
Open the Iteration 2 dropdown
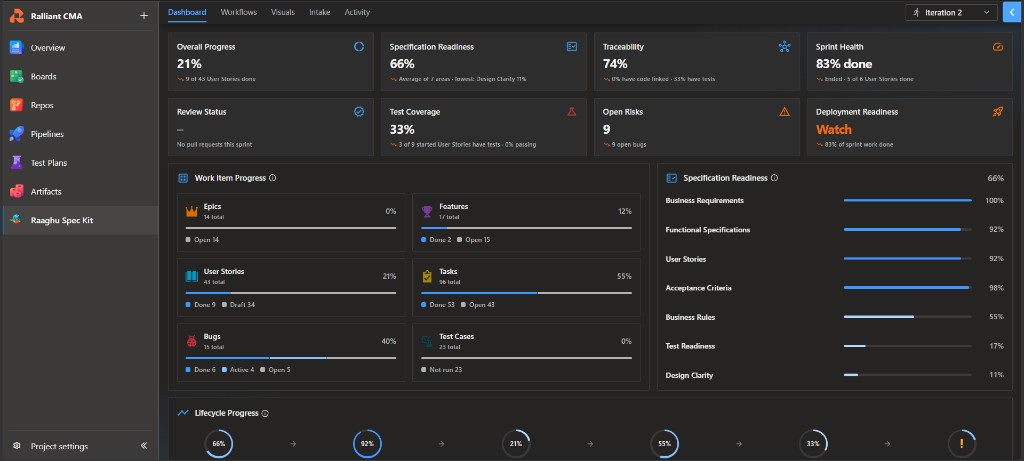tap(951, 12)
